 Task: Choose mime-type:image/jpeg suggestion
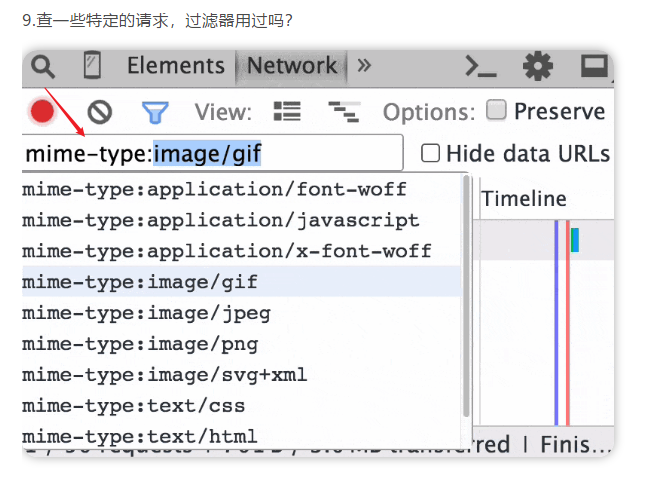click(241, 313)
